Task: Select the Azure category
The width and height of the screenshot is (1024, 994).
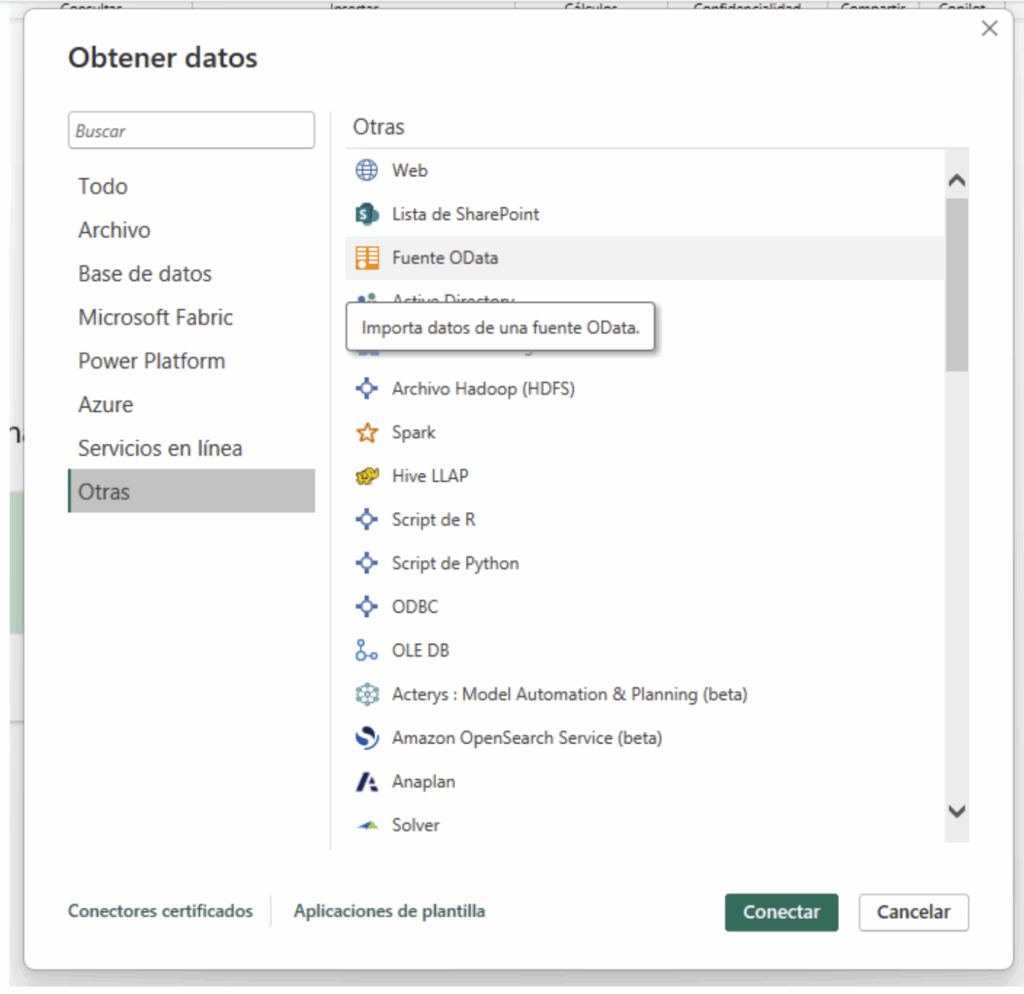Action: [x=106, y=405]
